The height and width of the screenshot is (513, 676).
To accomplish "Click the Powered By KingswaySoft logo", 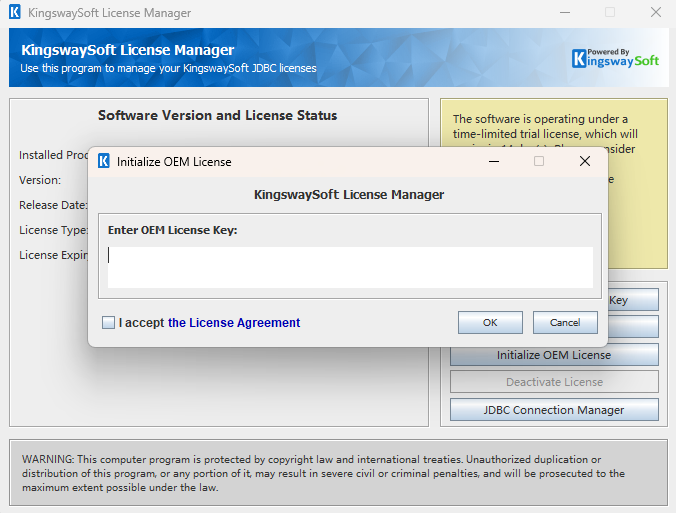I will coord(616,58).
